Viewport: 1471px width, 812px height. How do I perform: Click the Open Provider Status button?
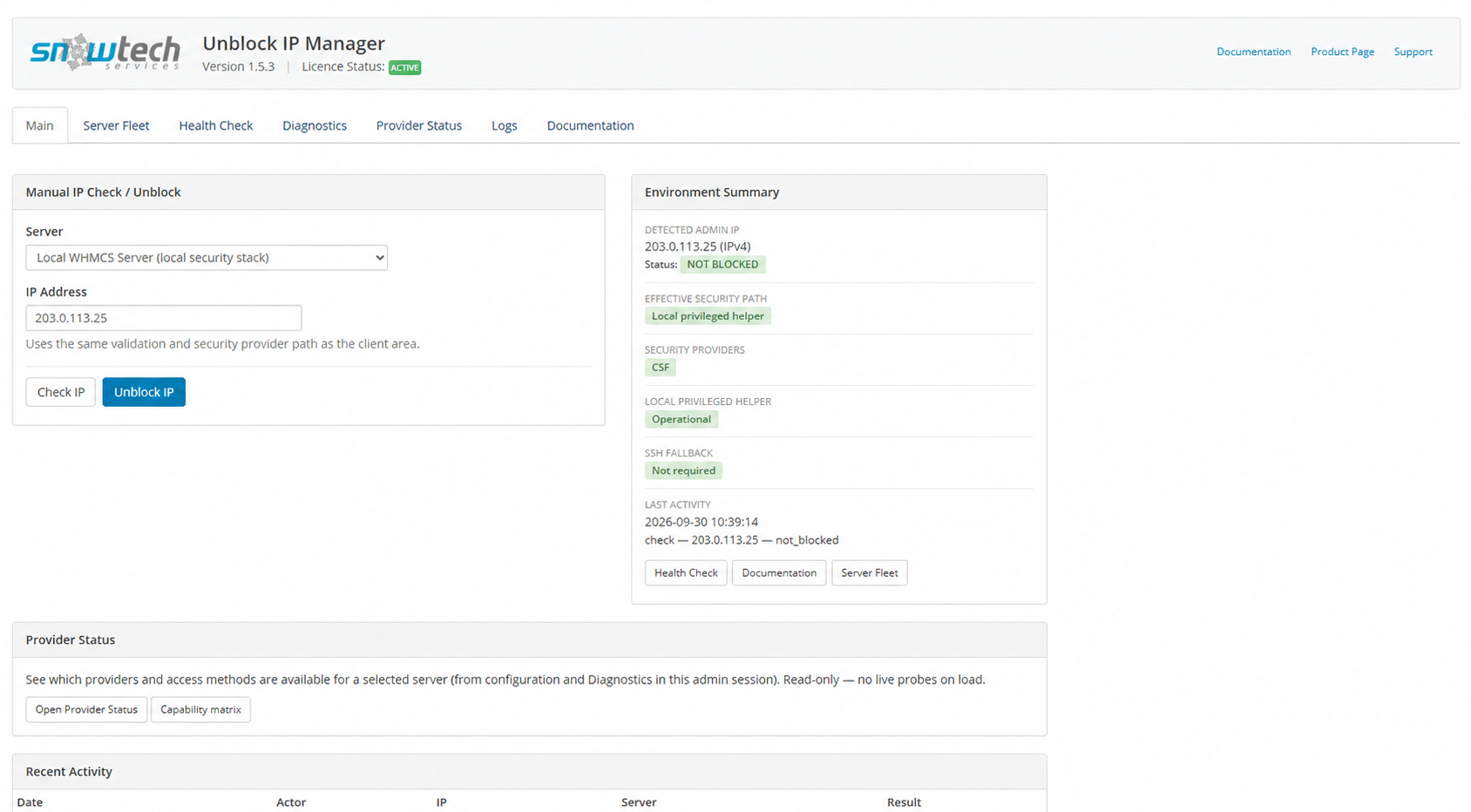point(86,709)
